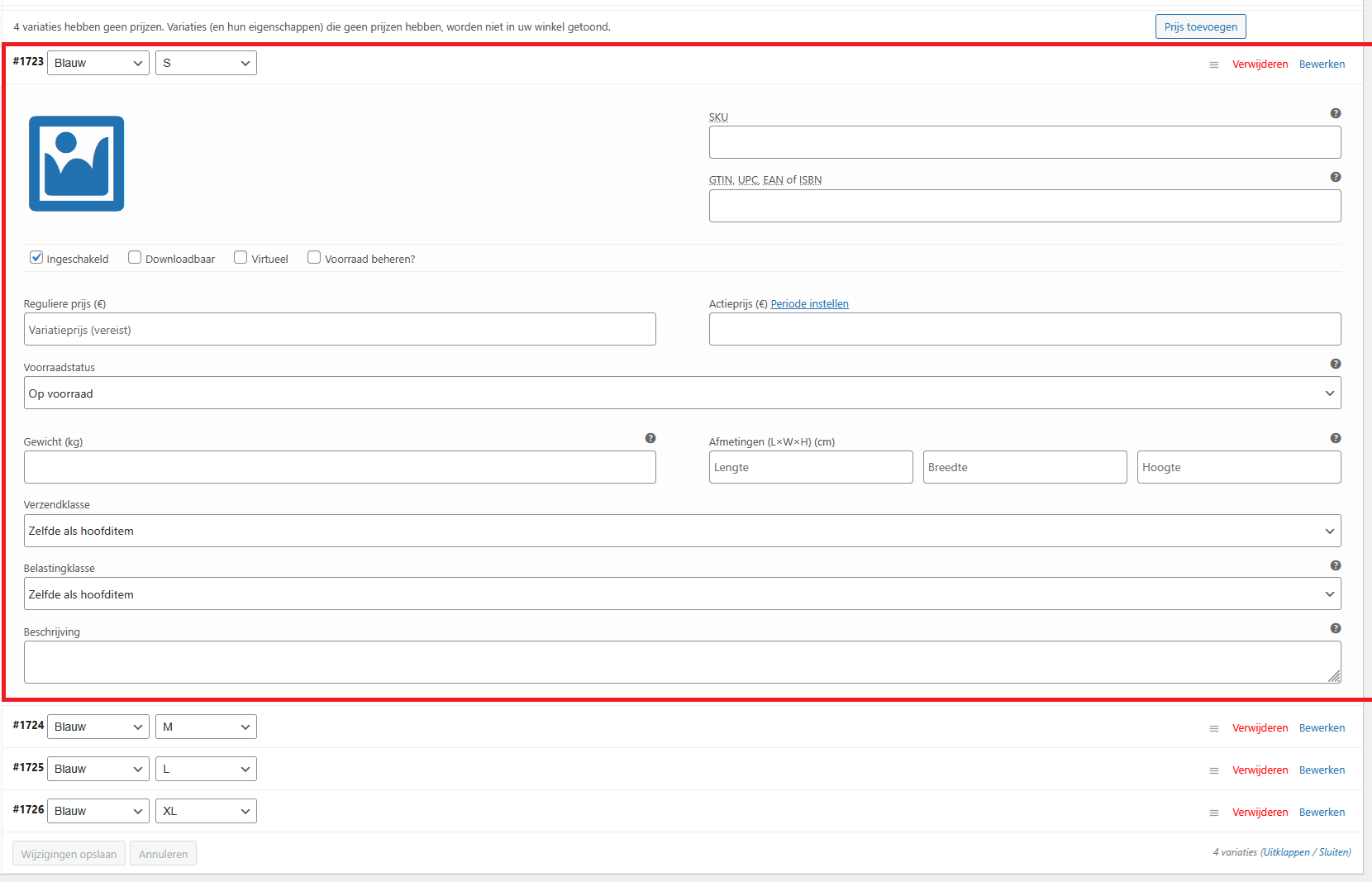Click Bewerken for variation #1724
The height and width of the screenshot is (882, 1372).
(x=1322, y=728)
